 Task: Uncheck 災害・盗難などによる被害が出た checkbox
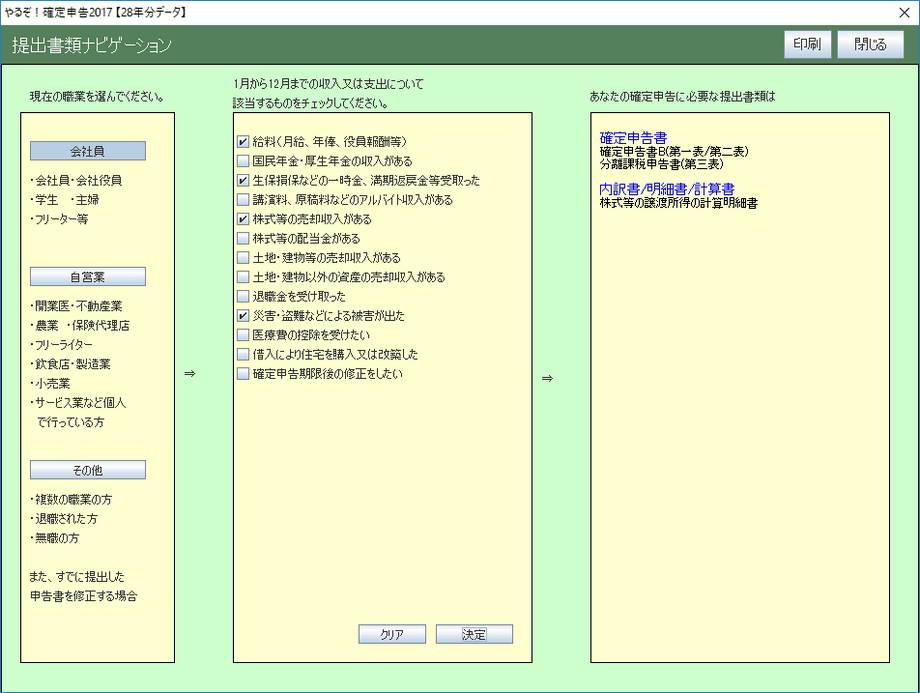tap(243, 316)
